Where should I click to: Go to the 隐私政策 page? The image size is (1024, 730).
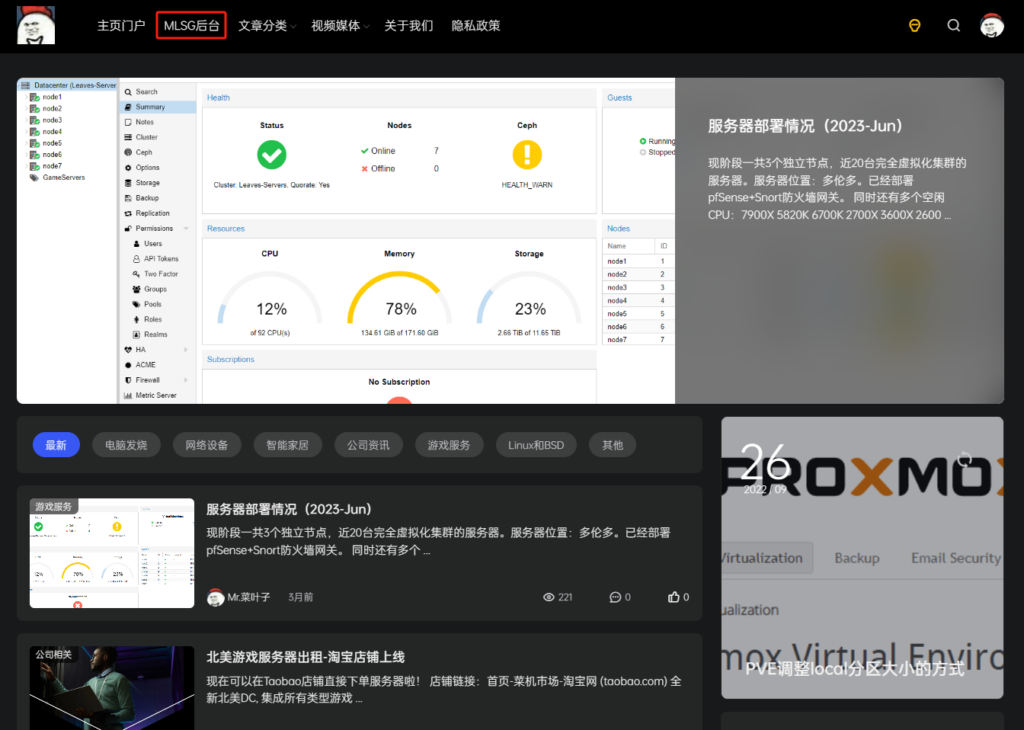[x=475, y=25]
